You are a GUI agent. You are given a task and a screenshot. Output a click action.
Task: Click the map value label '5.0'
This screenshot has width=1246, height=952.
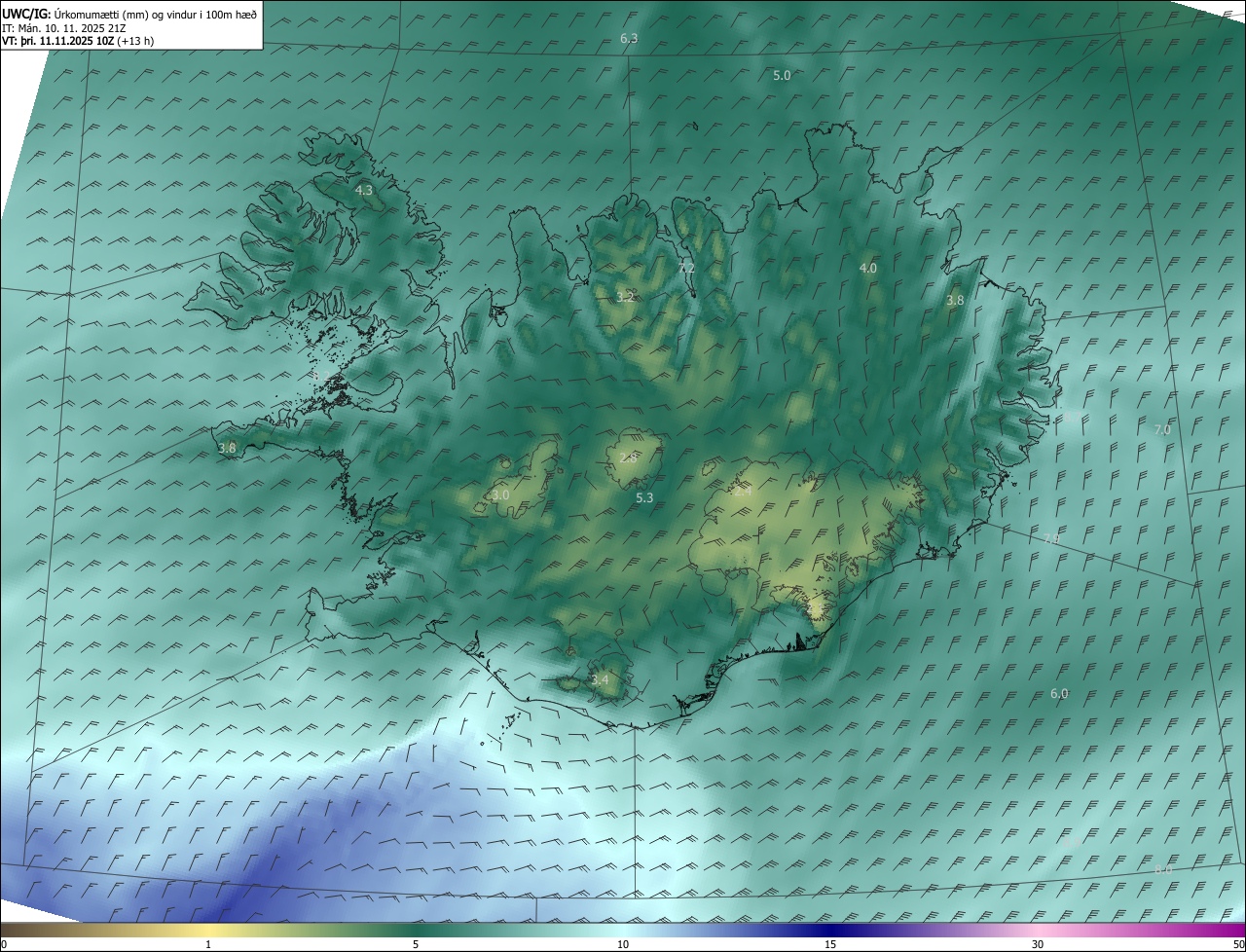pos(782,75)
